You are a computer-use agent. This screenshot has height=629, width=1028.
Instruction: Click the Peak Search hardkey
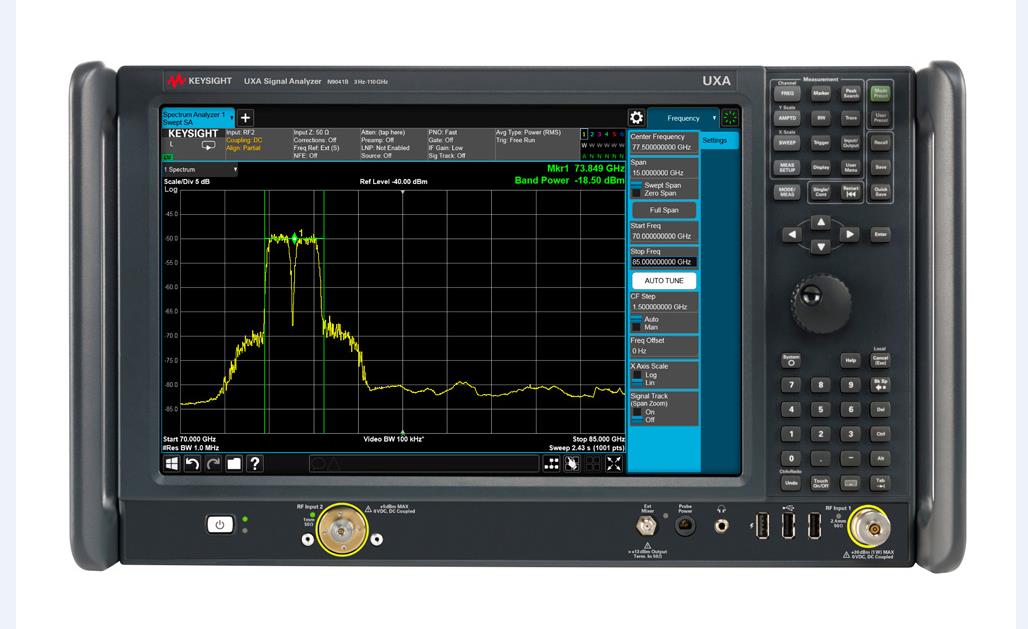click(x=850, y=93)
